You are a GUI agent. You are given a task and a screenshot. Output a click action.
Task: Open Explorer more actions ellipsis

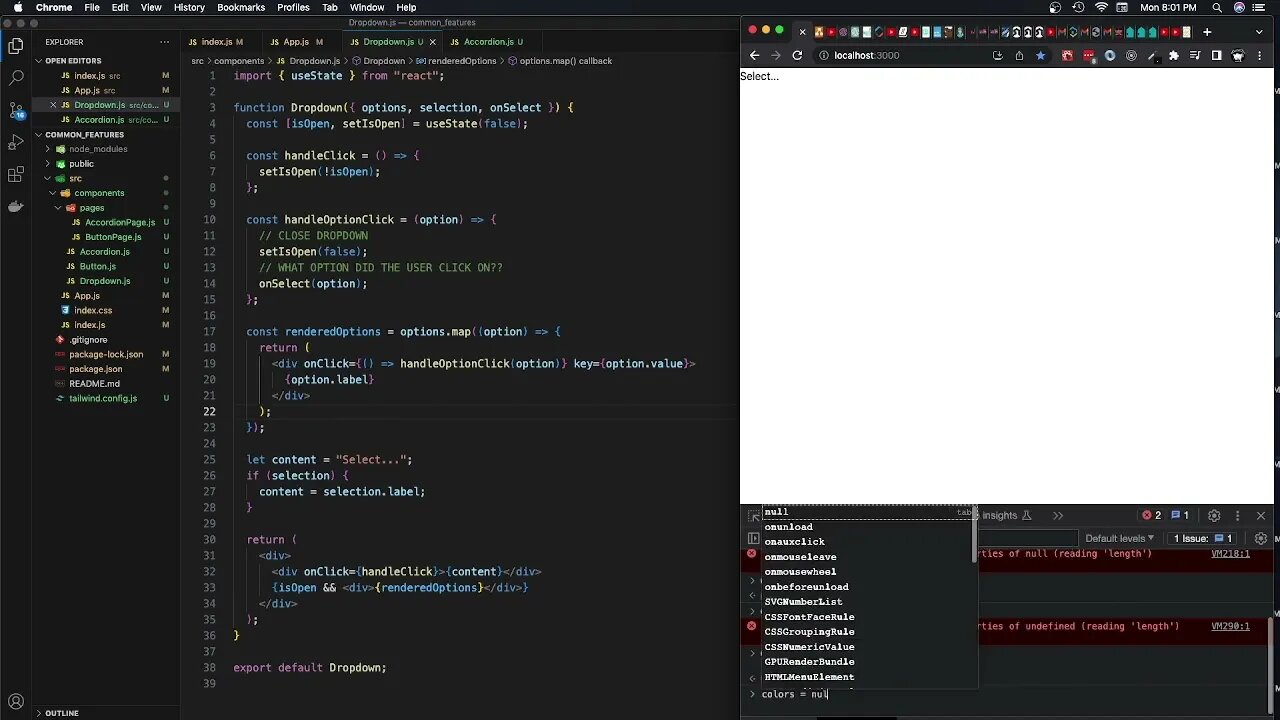tap(165, 42)
